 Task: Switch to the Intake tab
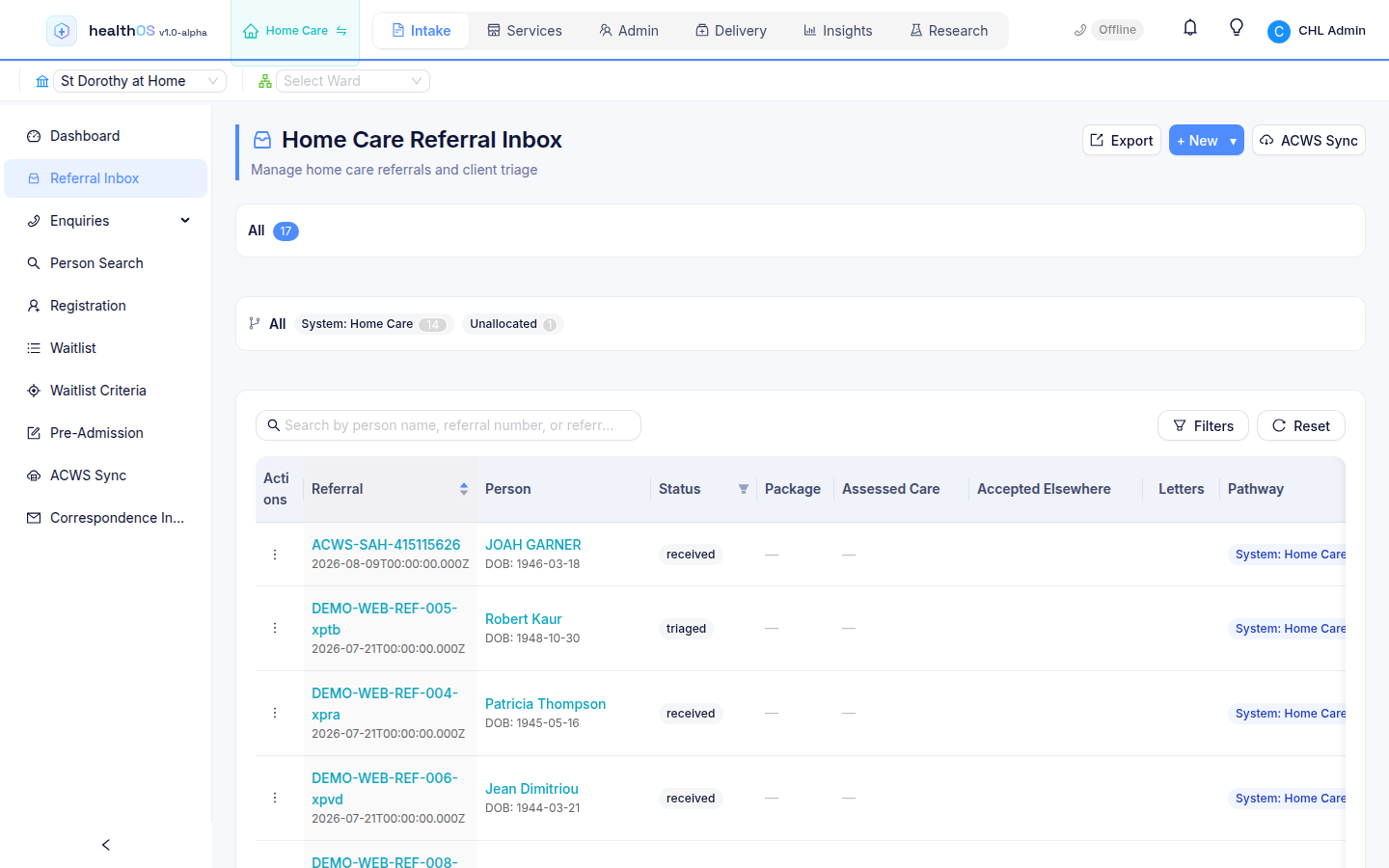[x=421, y=31]
